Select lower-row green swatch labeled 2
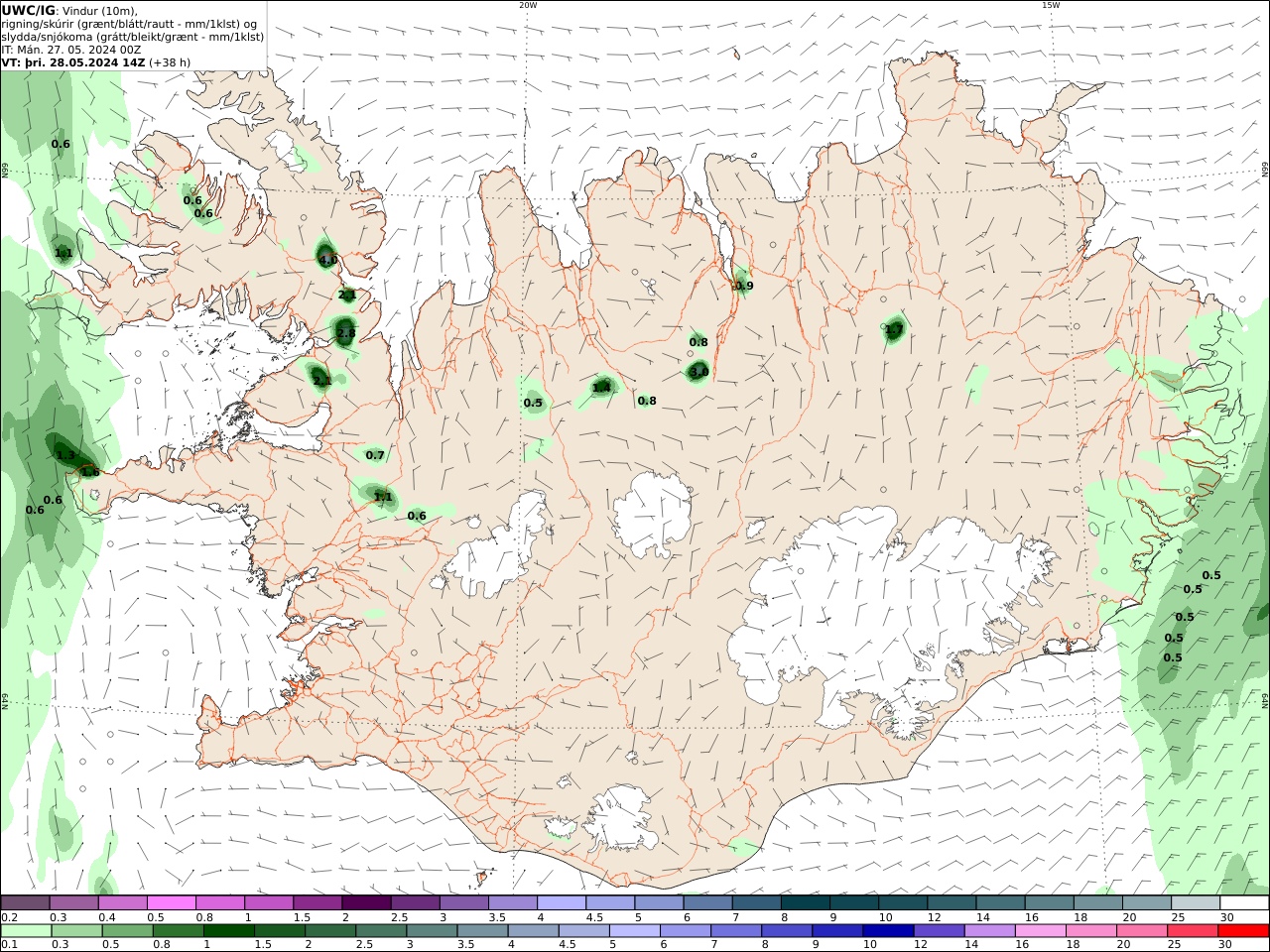The width and height of the screenshot is (1270, 952). [x=330, y=930]
